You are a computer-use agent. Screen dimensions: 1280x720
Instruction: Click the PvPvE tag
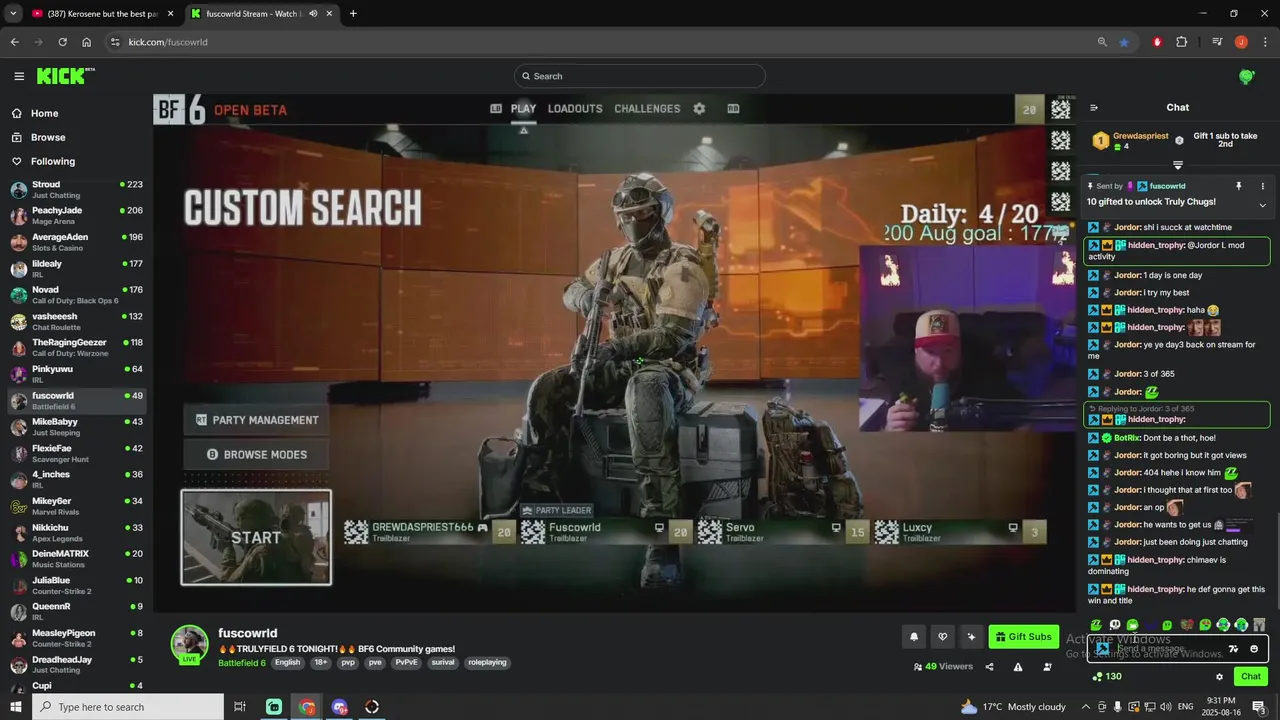(x=407, y=663)
